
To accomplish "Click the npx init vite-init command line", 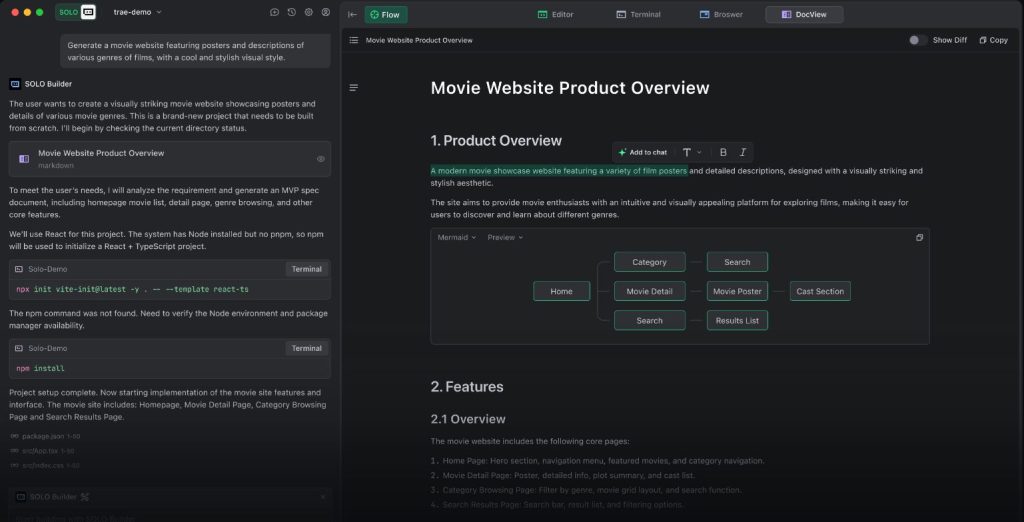I will [133, 289].
